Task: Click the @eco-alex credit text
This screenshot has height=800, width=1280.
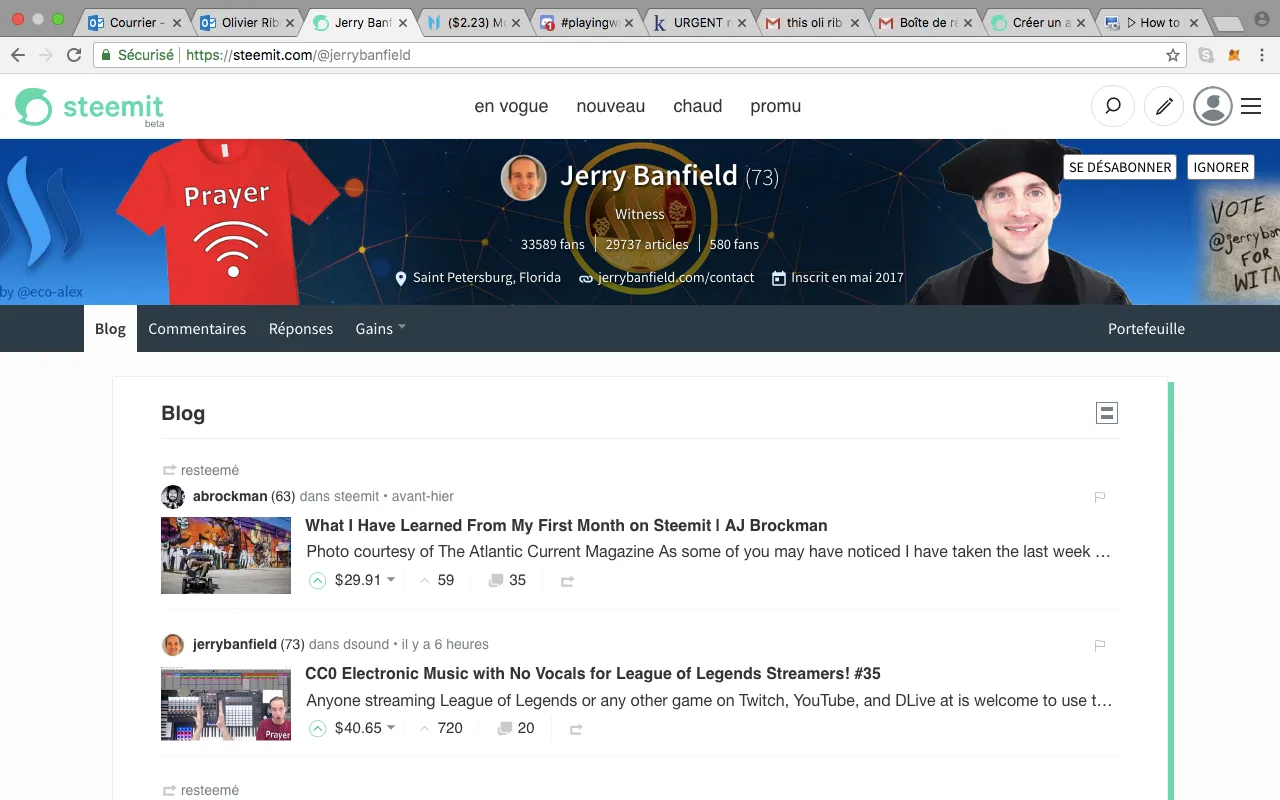Action: tap(50, 292)
